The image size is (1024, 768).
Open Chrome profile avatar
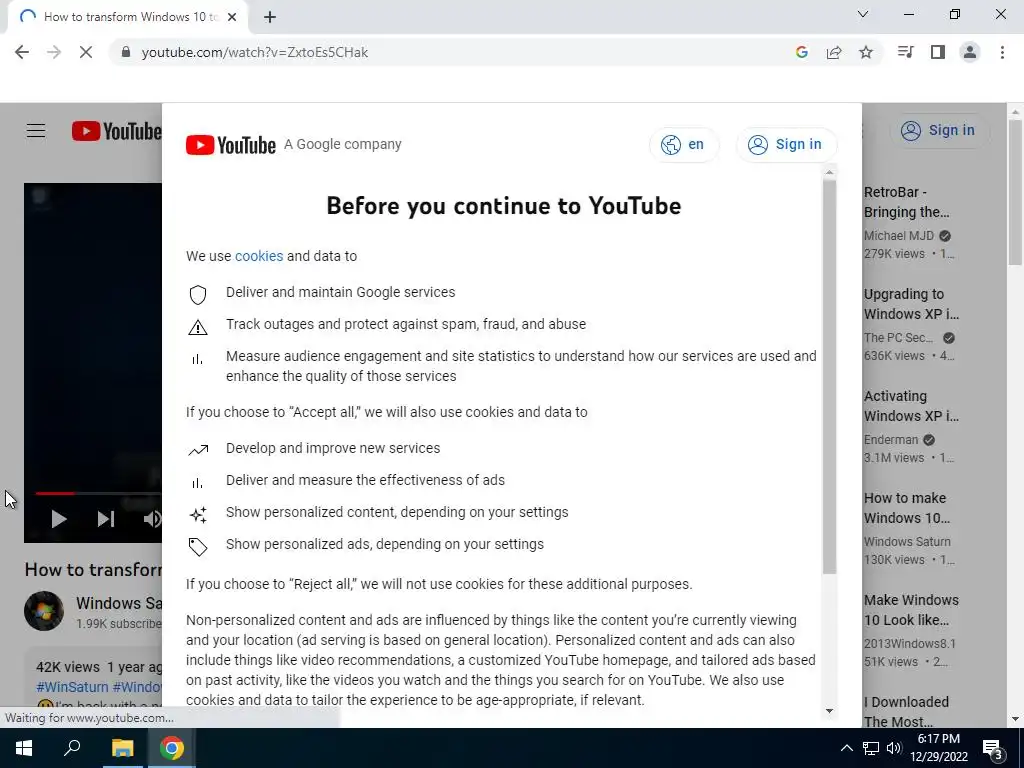coord(970,52)
